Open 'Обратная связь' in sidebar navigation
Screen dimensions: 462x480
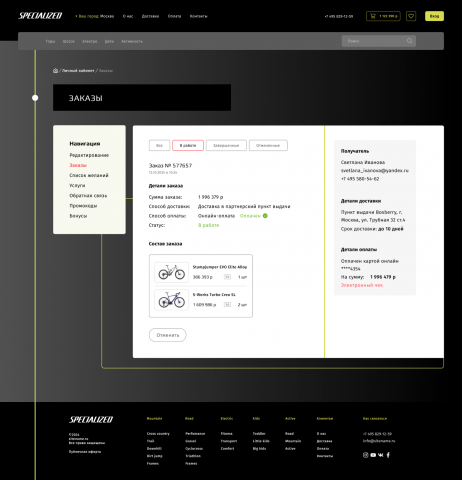pyautogui.click(x=88, y=196)
